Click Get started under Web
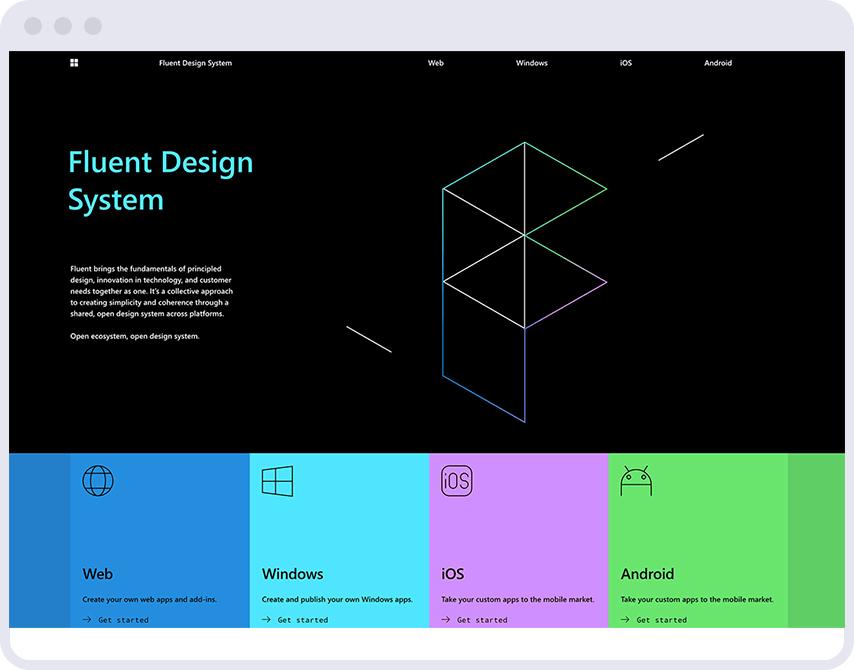Image resolution: width=854 pixels, height=670 pixels. [123, 620]
